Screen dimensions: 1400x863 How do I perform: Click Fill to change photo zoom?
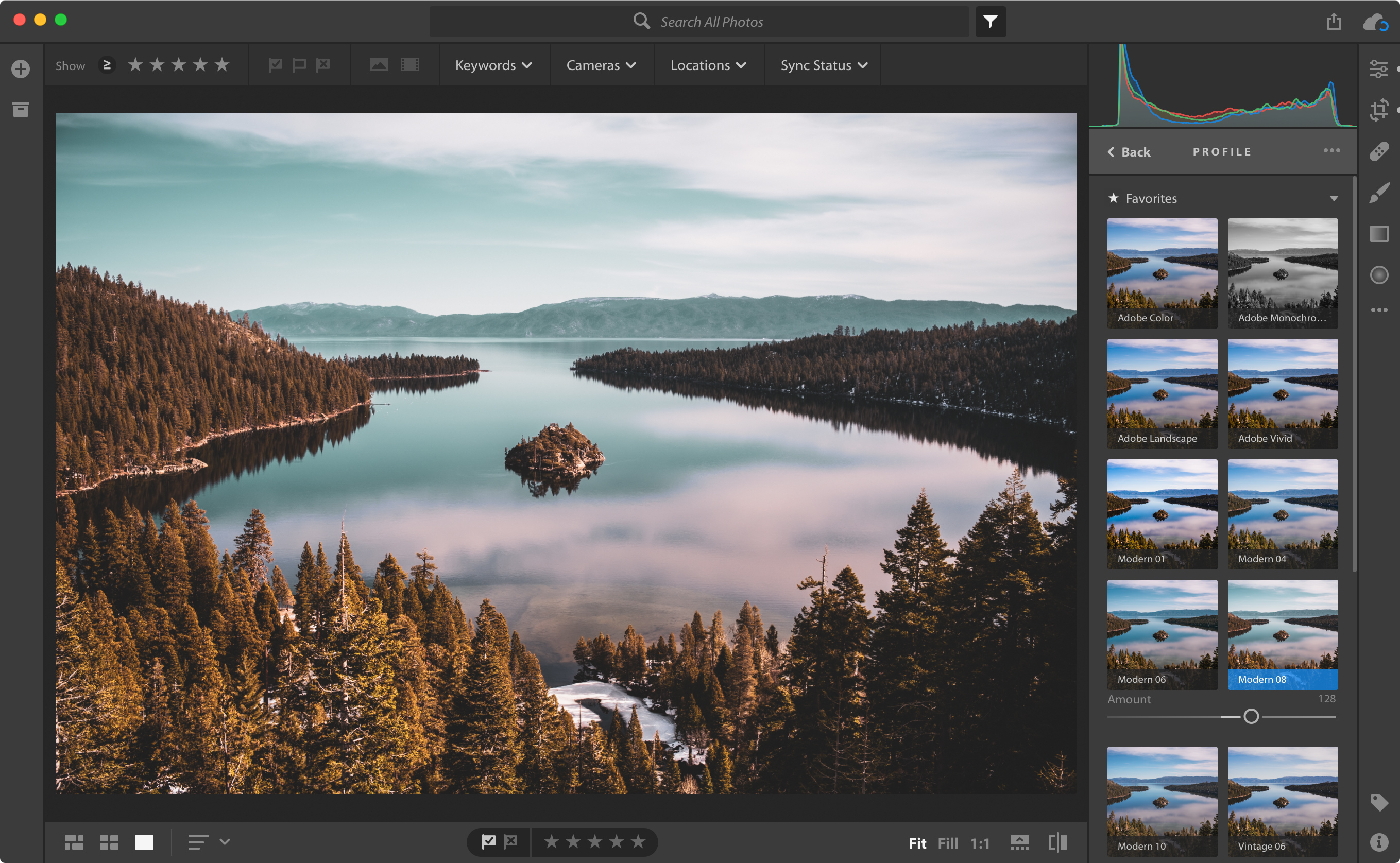948,842
